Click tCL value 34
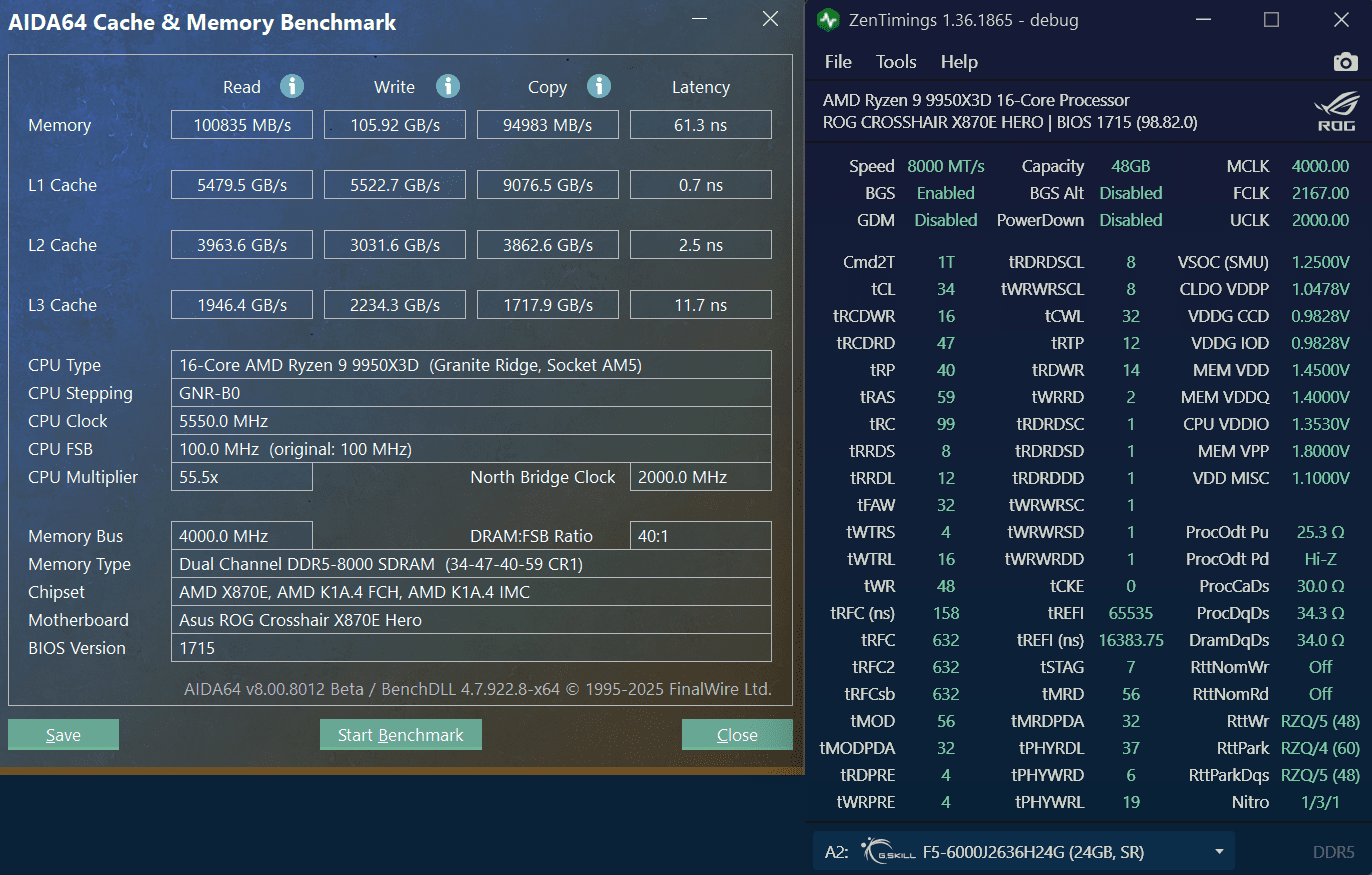Image resolution: width=1372 pixels, height=875 pixels. [x=946, y=289]
